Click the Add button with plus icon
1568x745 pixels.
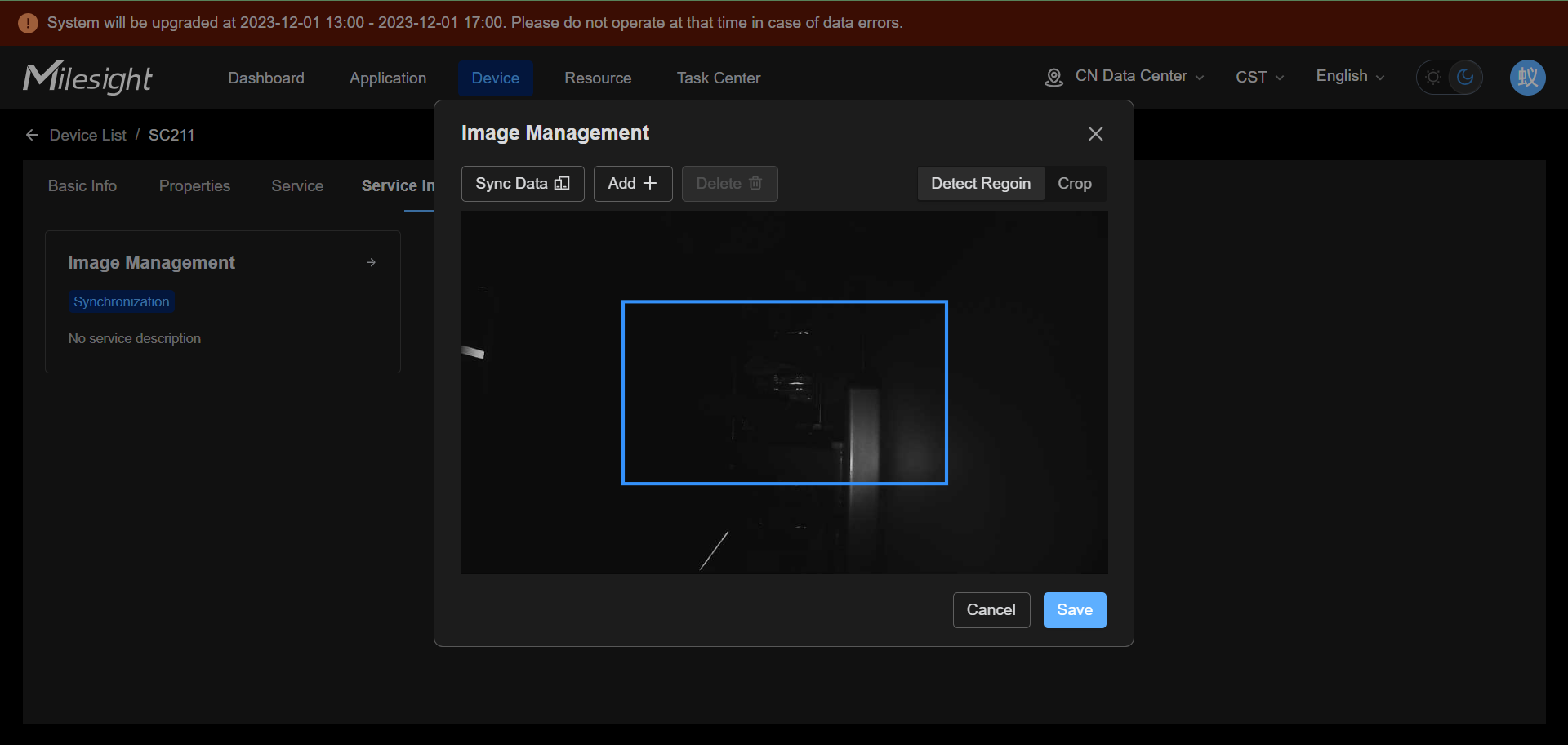coord(633,184)
